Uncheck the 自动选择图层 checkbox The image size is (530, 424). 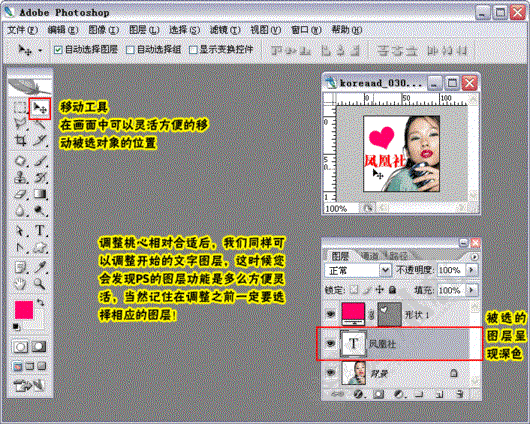[58, 50]
